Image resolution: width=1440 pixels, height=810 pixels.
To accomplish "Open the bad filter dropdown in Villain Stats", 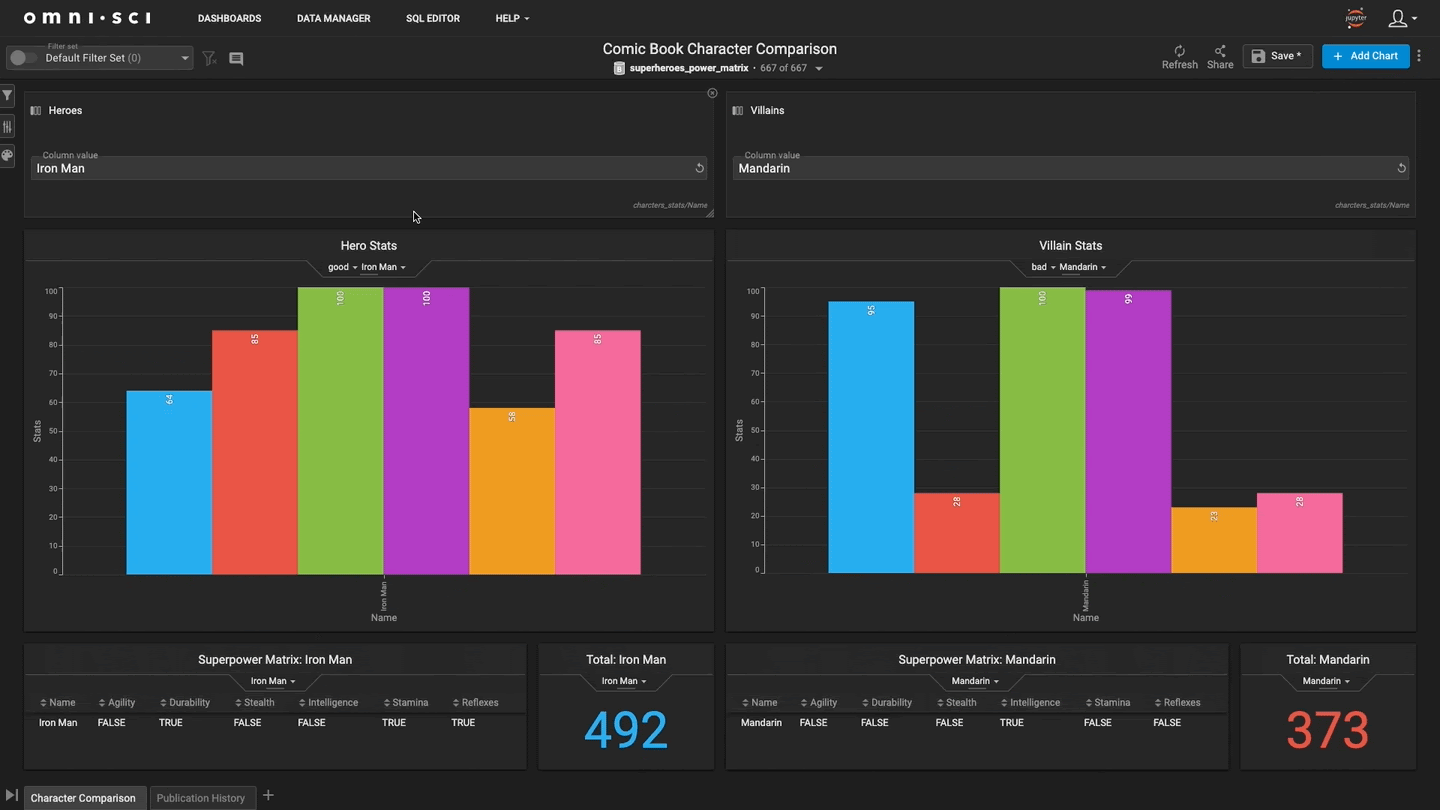I will click(x=1043, y=267).
